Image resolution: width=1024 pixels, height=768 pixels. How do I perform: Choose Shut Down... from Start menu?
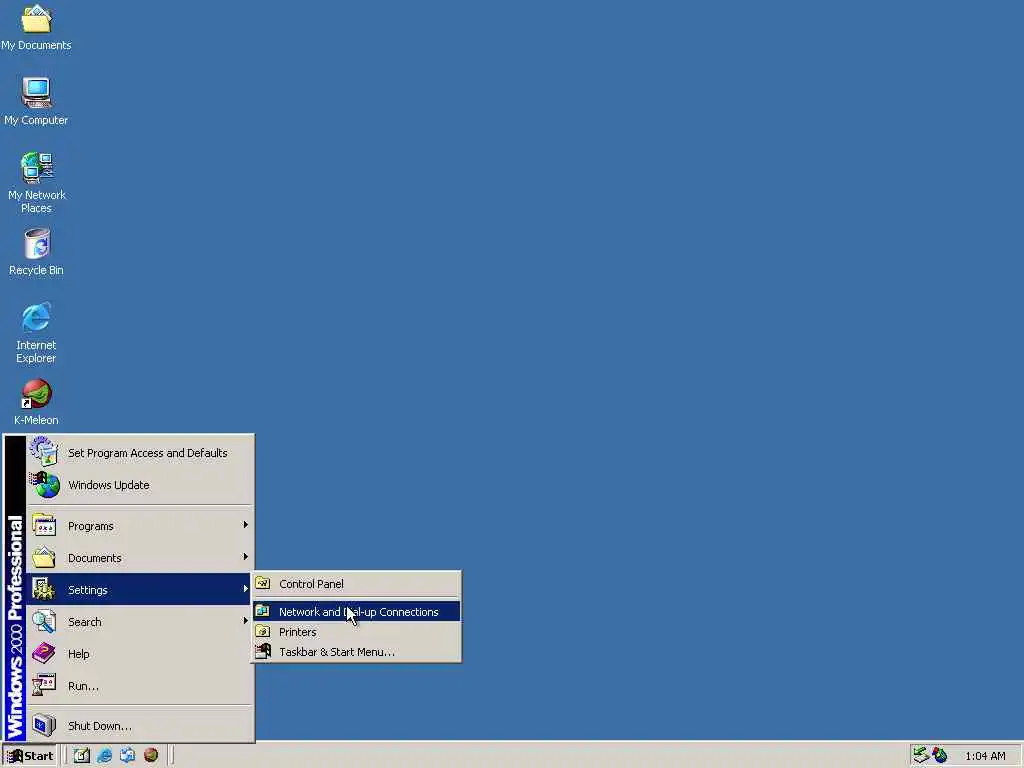(140, 726)
